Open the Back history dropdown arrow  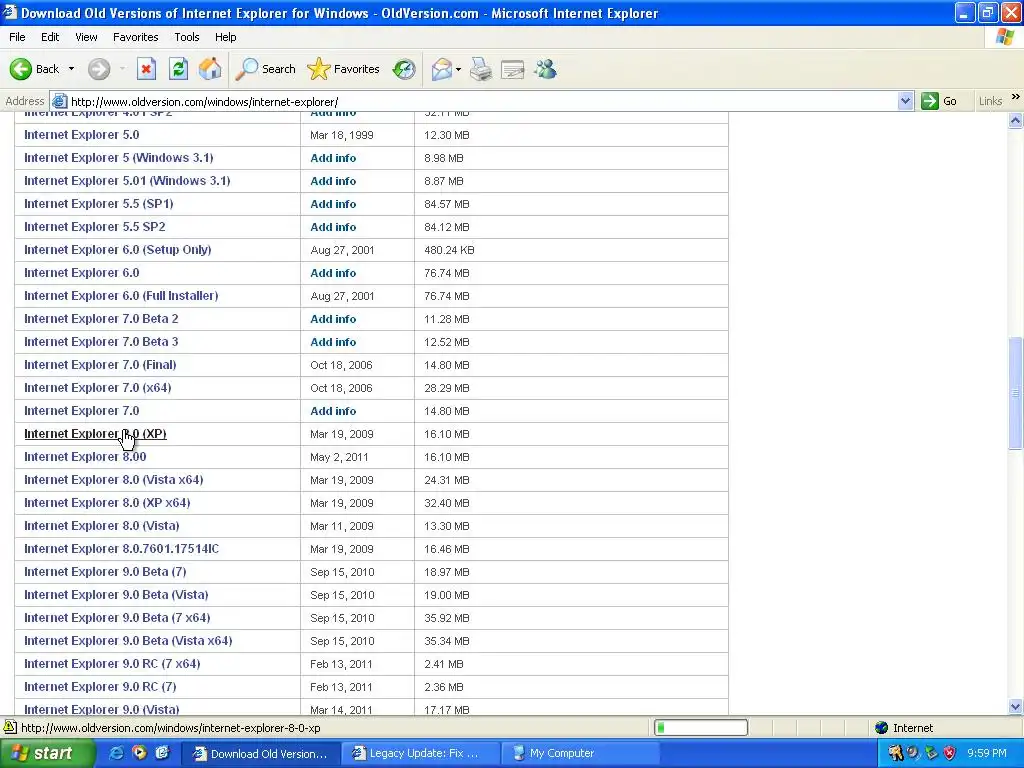[x=71, y=69]
